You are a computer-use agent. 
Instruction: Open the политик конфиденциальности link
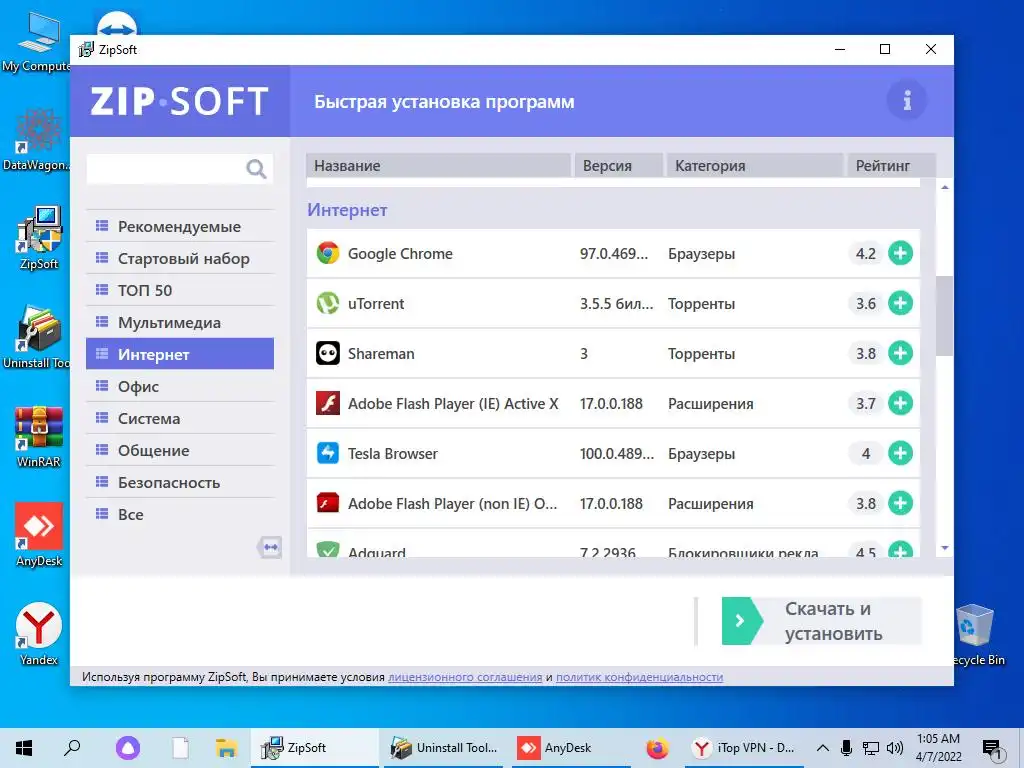point(639,677)
